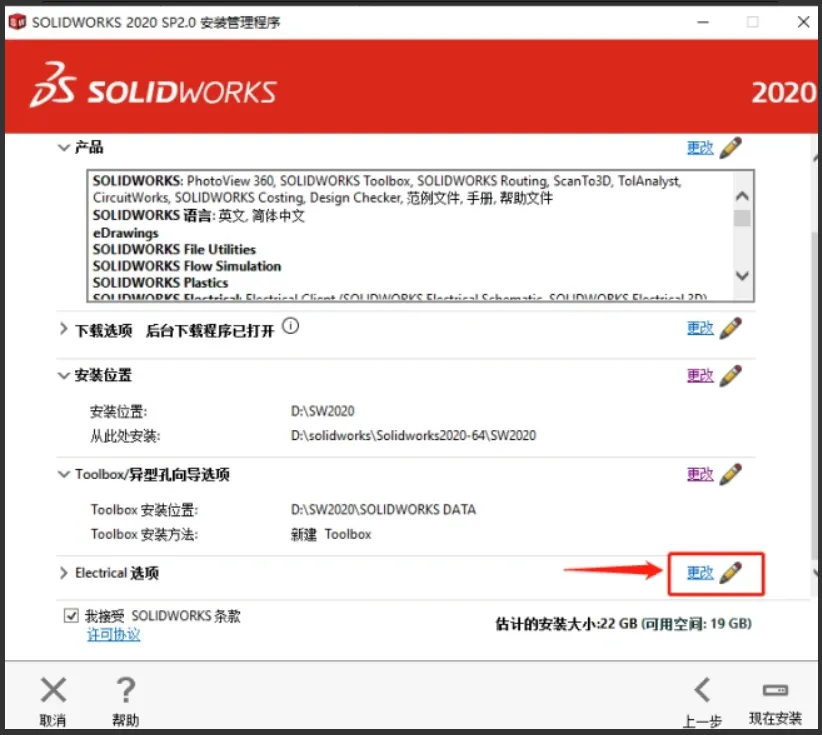Click pencil icon for Toolbox/异型孔向导选项
Image resolution: width=822 pixels, height=735 pixels.
point(730,474)
